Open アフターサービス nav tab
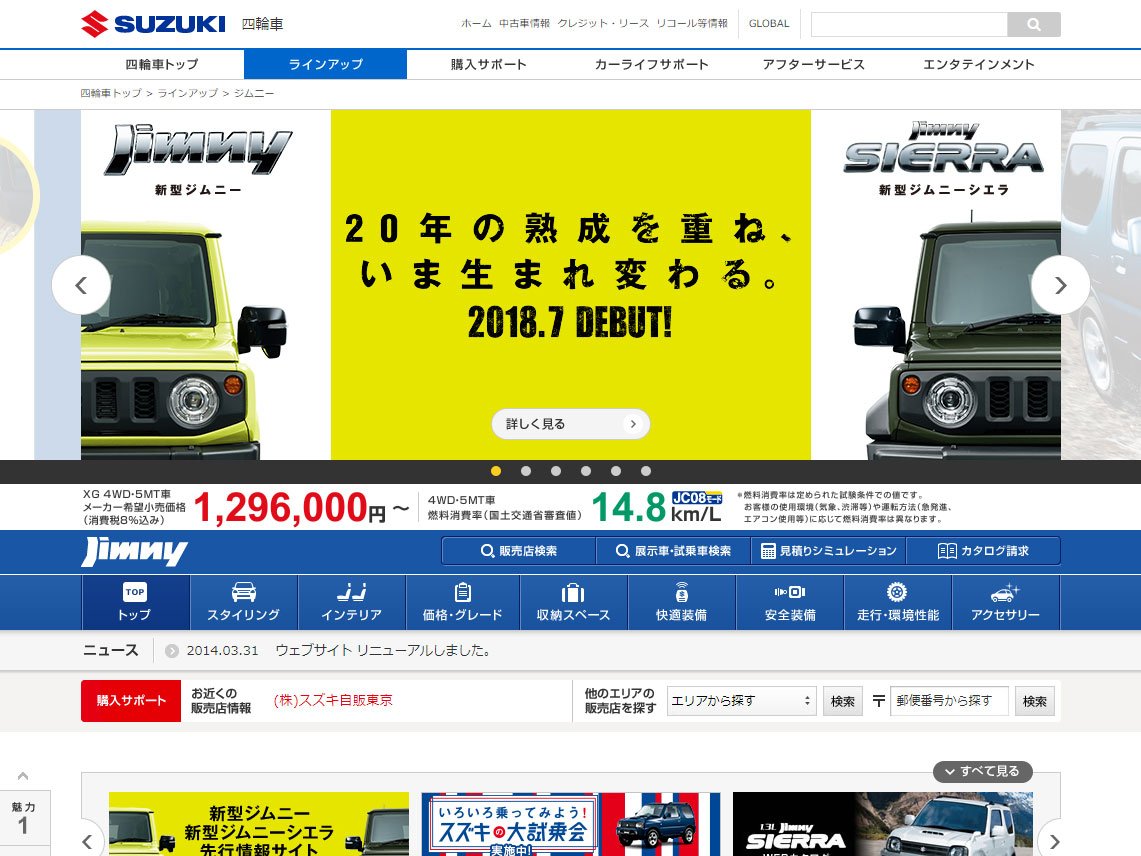This screenshot has height=856, width=1141. point(814,64)
